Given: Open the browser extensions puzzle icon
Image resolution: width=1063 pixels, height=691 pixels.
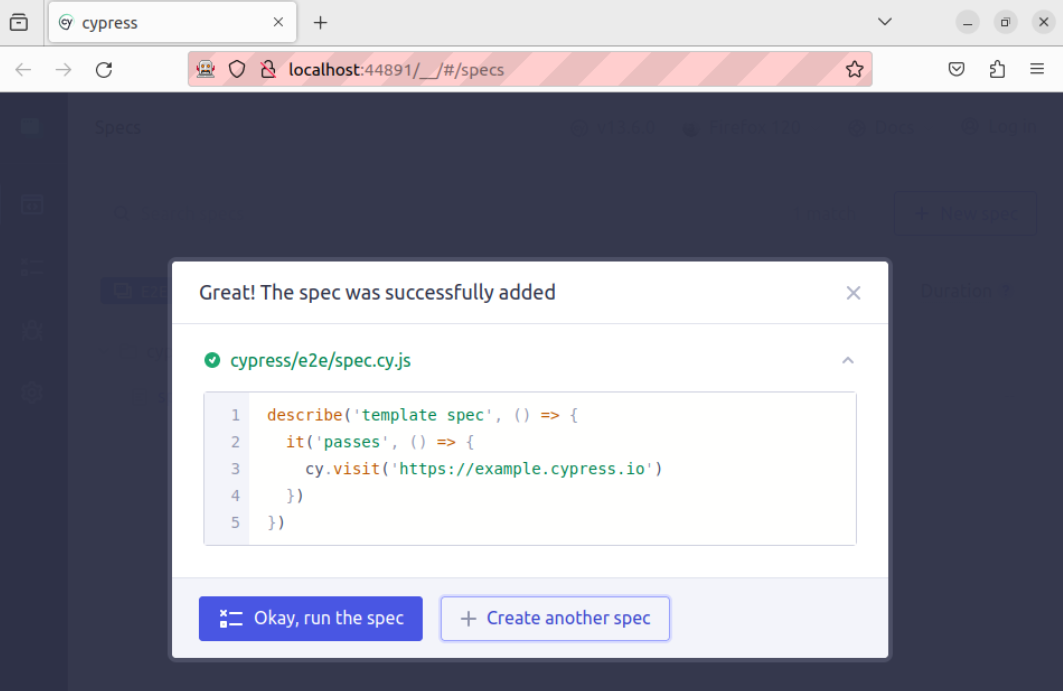Looking at the screenshot, I should (996, 69).
